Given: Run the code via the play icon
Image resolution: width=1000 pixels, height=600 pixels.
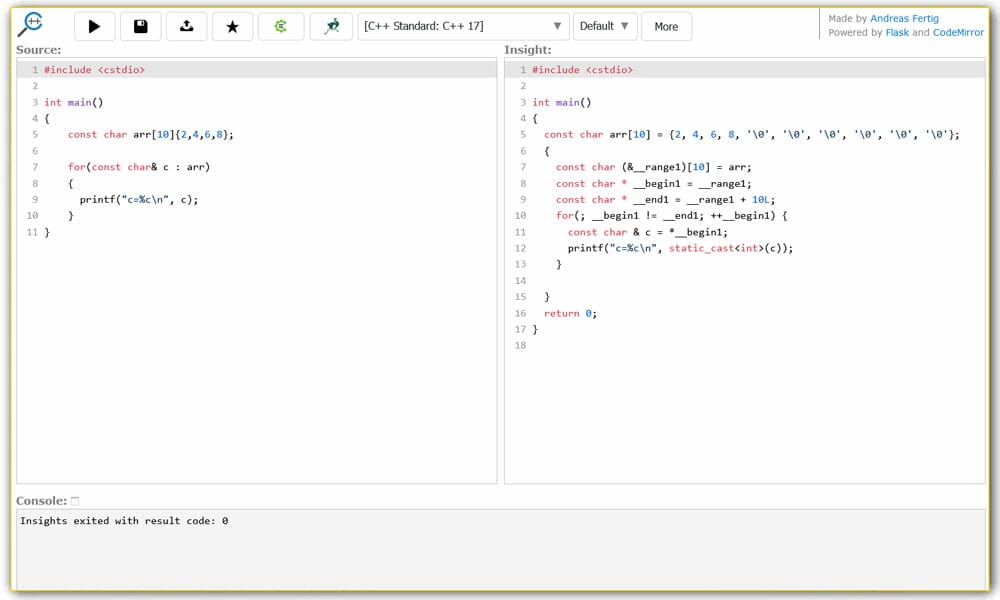Looking at the screenshot, I should point(95,26).
